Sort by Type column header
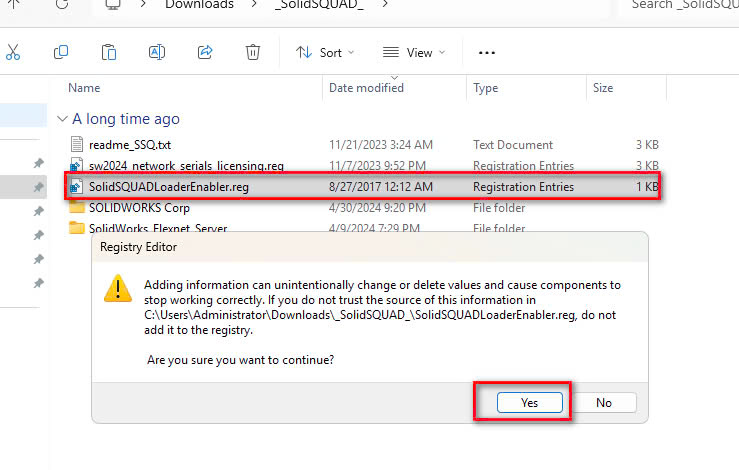Screen dimensions: 739x470 pos(485,88)
